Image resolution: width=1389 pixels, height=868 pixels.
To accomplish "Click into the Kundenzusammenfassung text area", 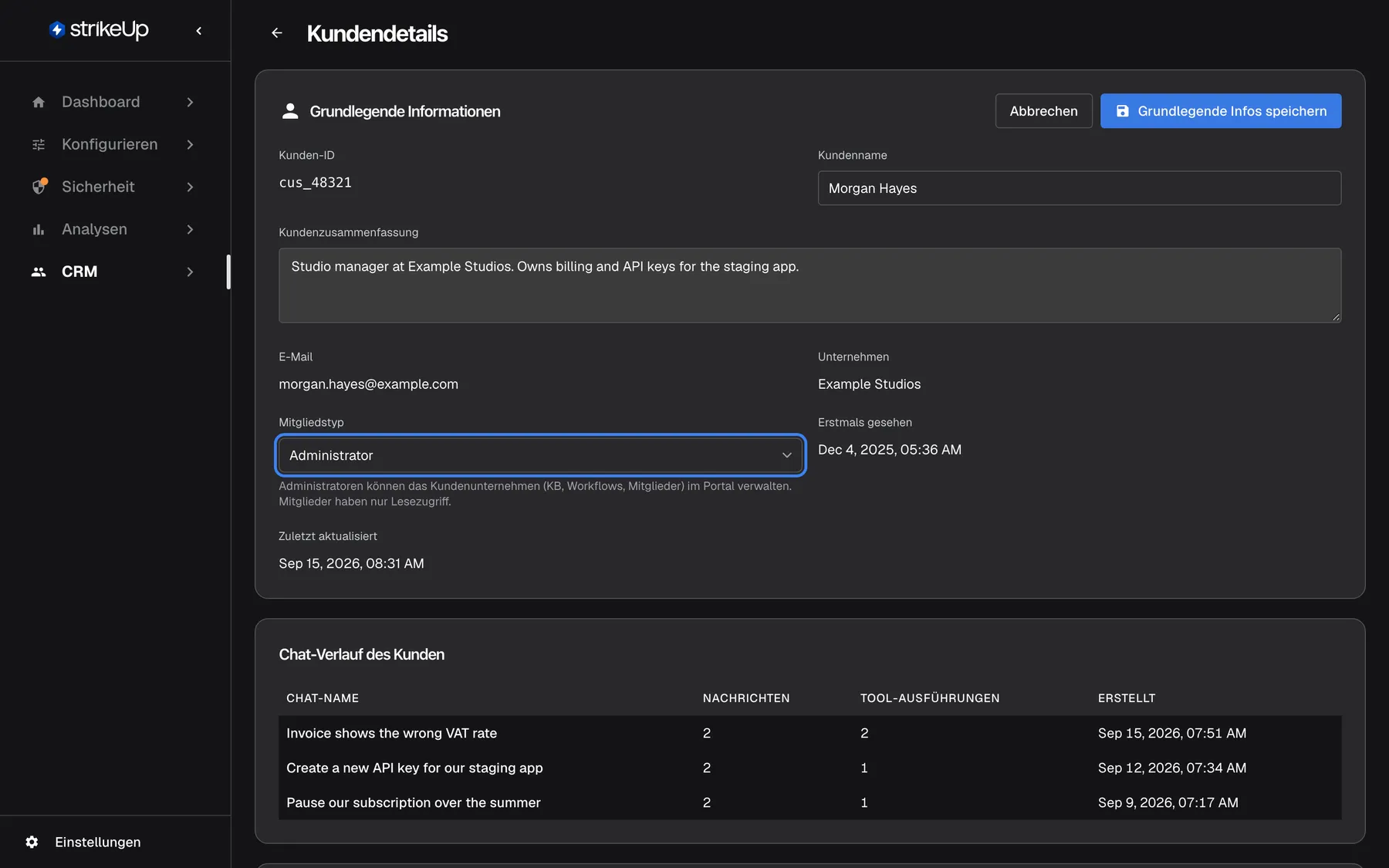I will (x=809, y=285).
